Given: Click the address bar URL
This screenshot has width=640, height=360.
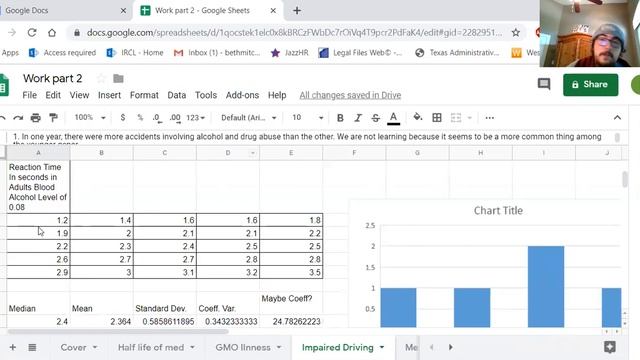Looking at the screenshot, I should pos(294,33).
